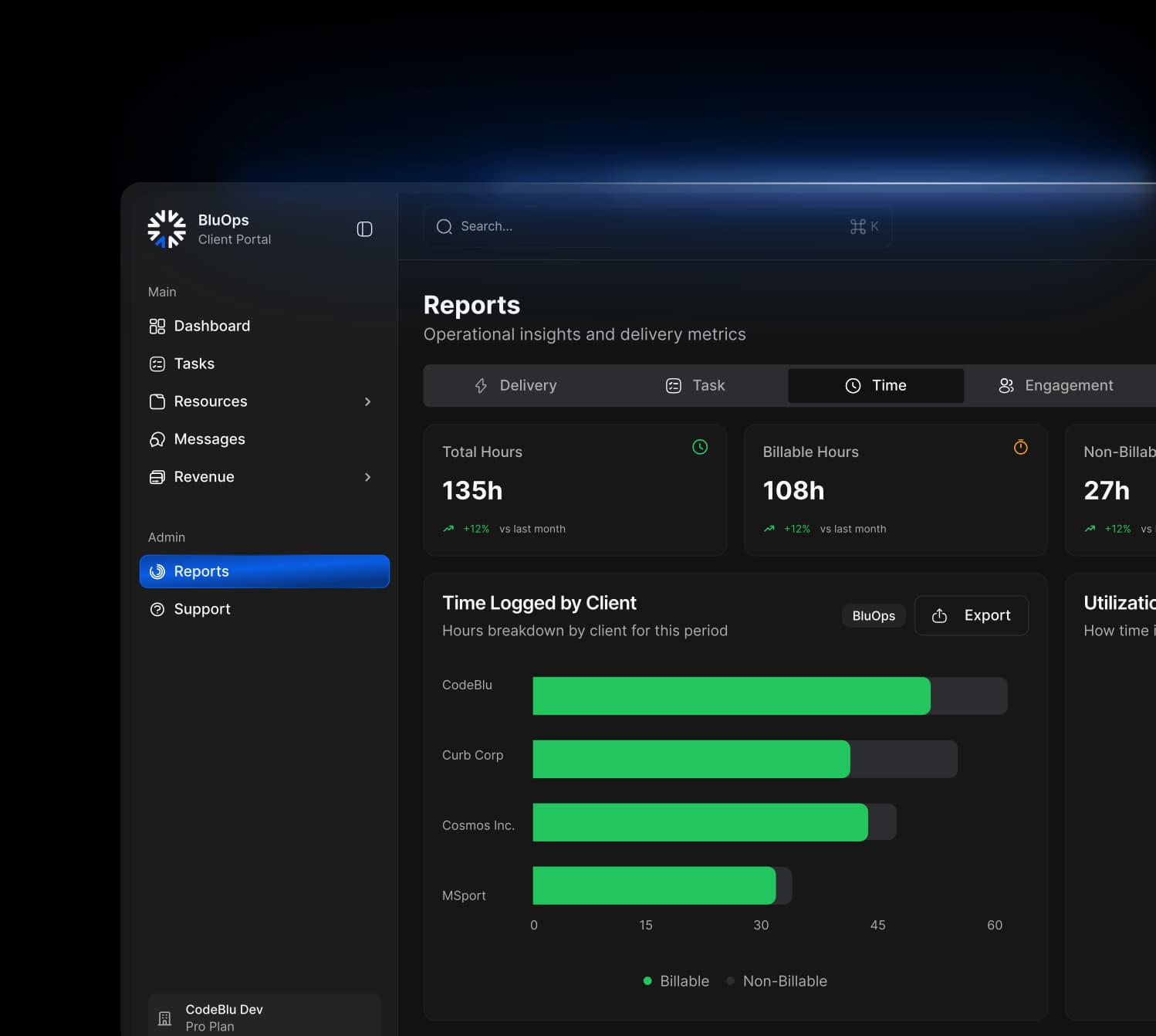The width and height of the screenshot is (1156, 1036).
Task: Click the trend arrow under 135h
Action: pyautogui.click(x=448, y=529)
